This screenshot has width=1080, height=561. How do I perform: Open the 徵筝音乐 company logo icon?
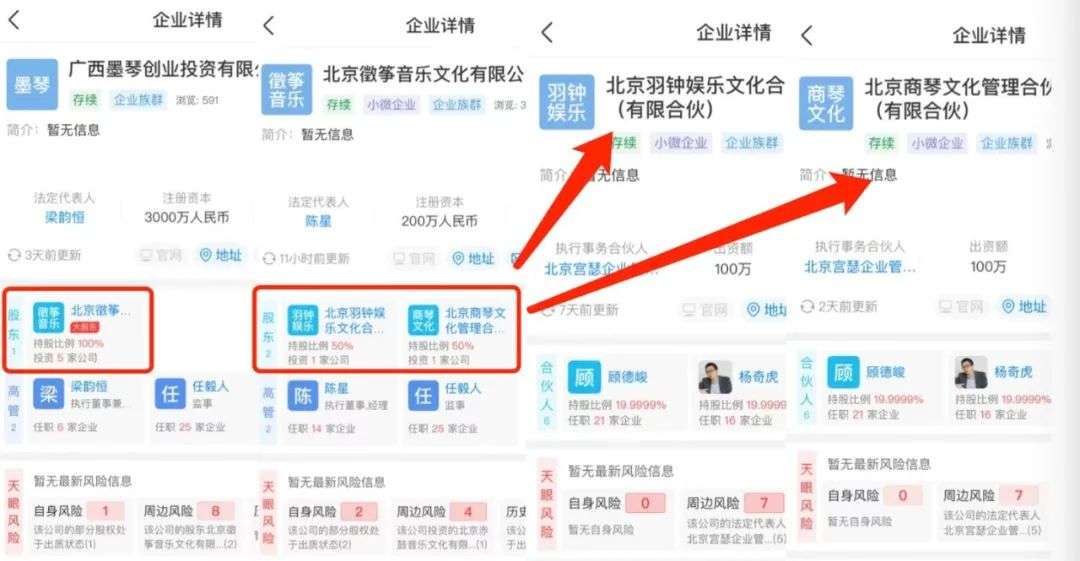[x=287, y=90]
